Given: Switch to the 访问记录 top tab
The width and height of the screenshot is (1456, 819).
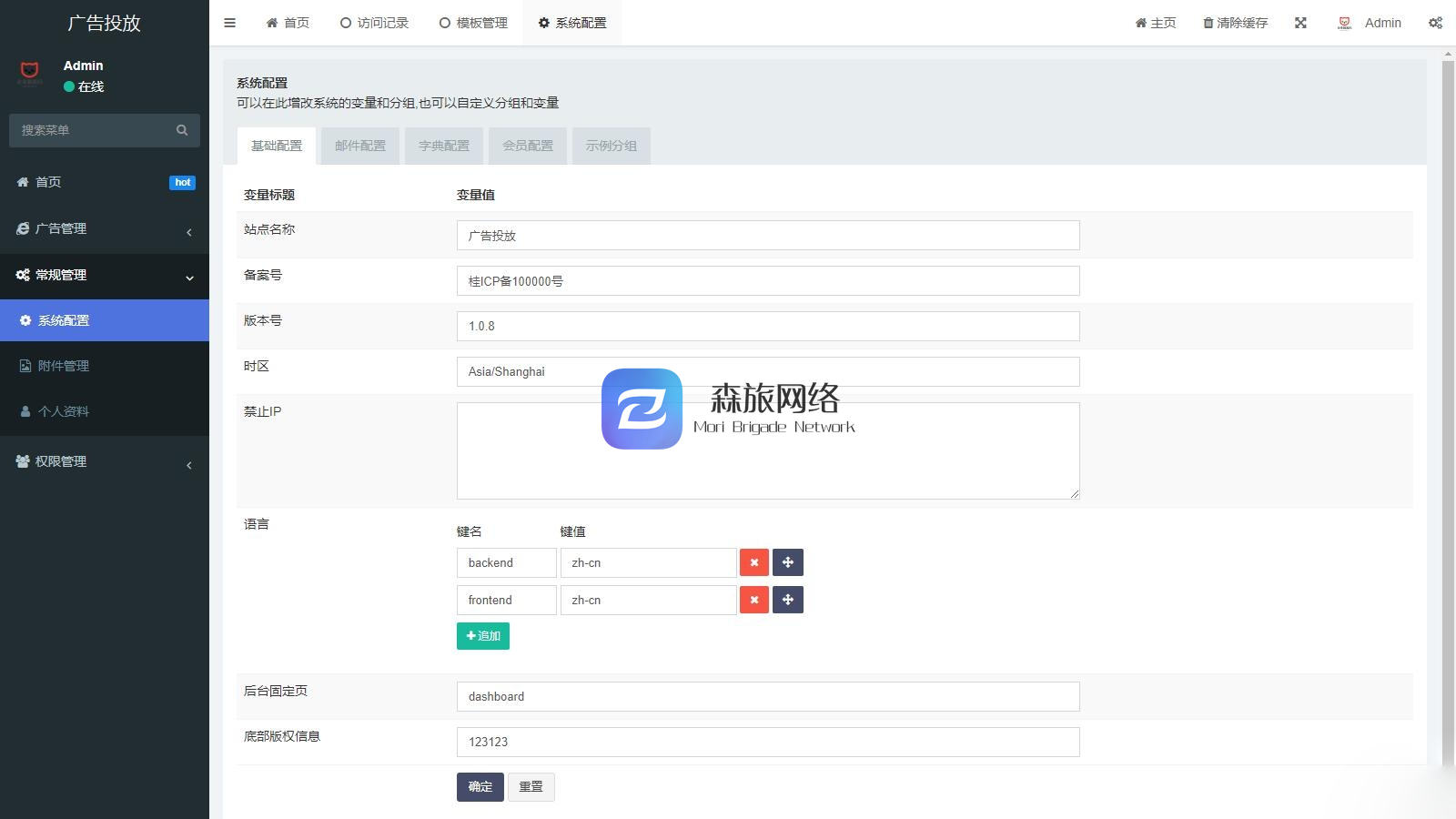Looking at the screenshot, I should pos(374,23).
